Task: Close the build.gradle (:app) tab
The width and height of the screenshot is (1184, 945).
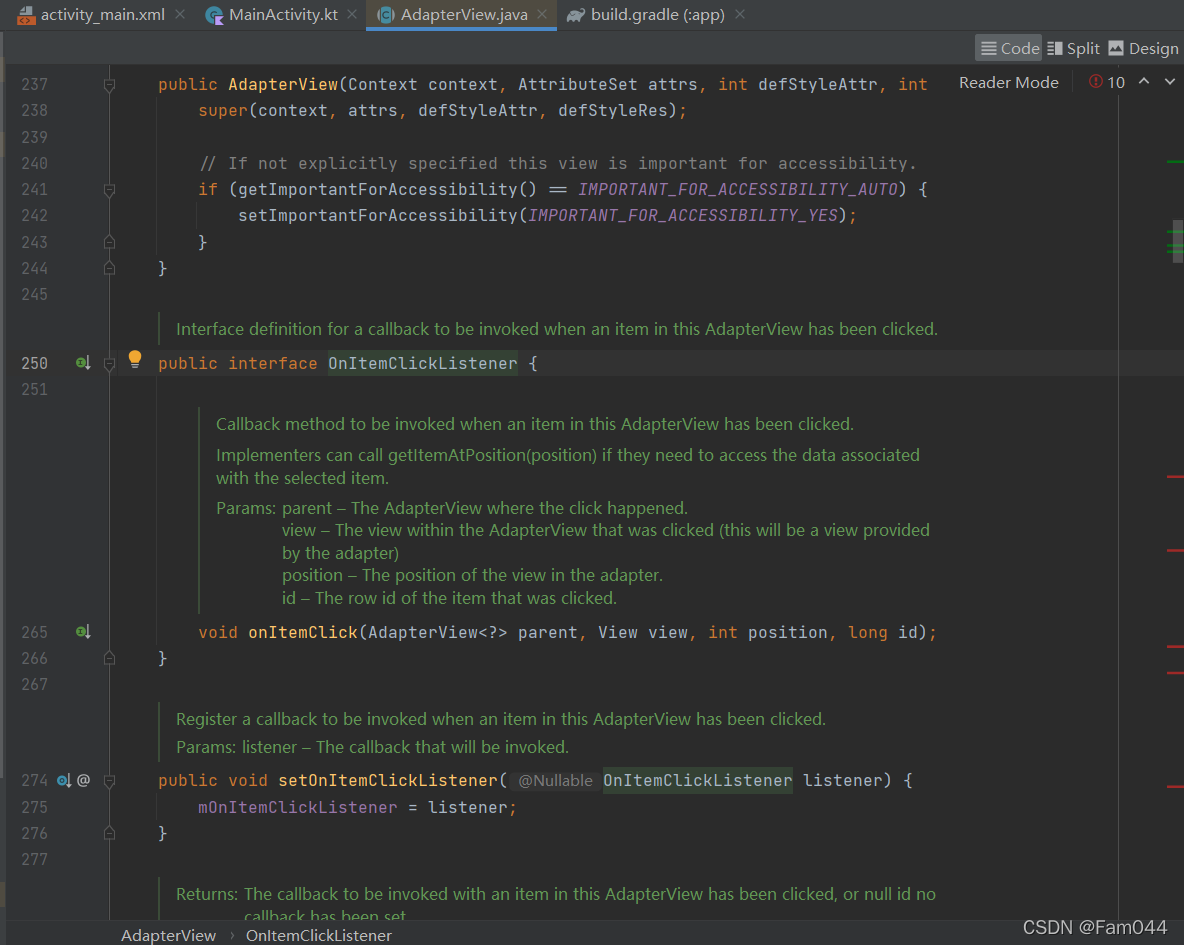Action: [740, 14]
